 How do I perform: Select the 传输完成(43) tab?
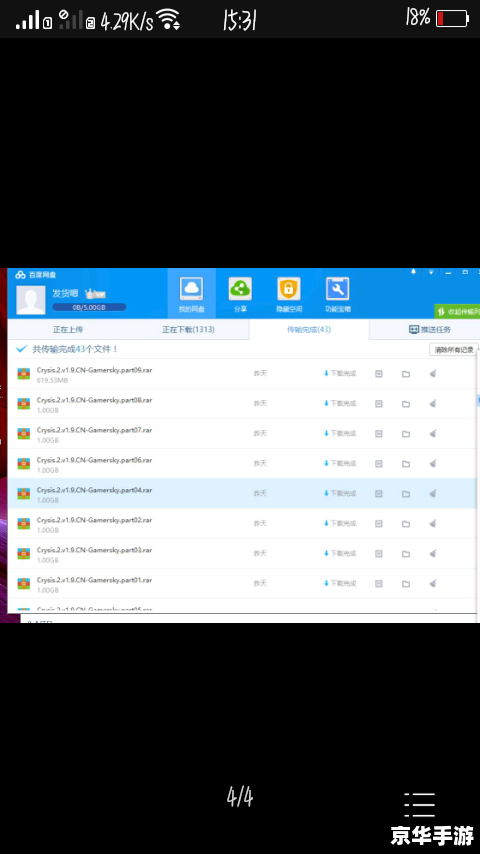click(309, 330)
